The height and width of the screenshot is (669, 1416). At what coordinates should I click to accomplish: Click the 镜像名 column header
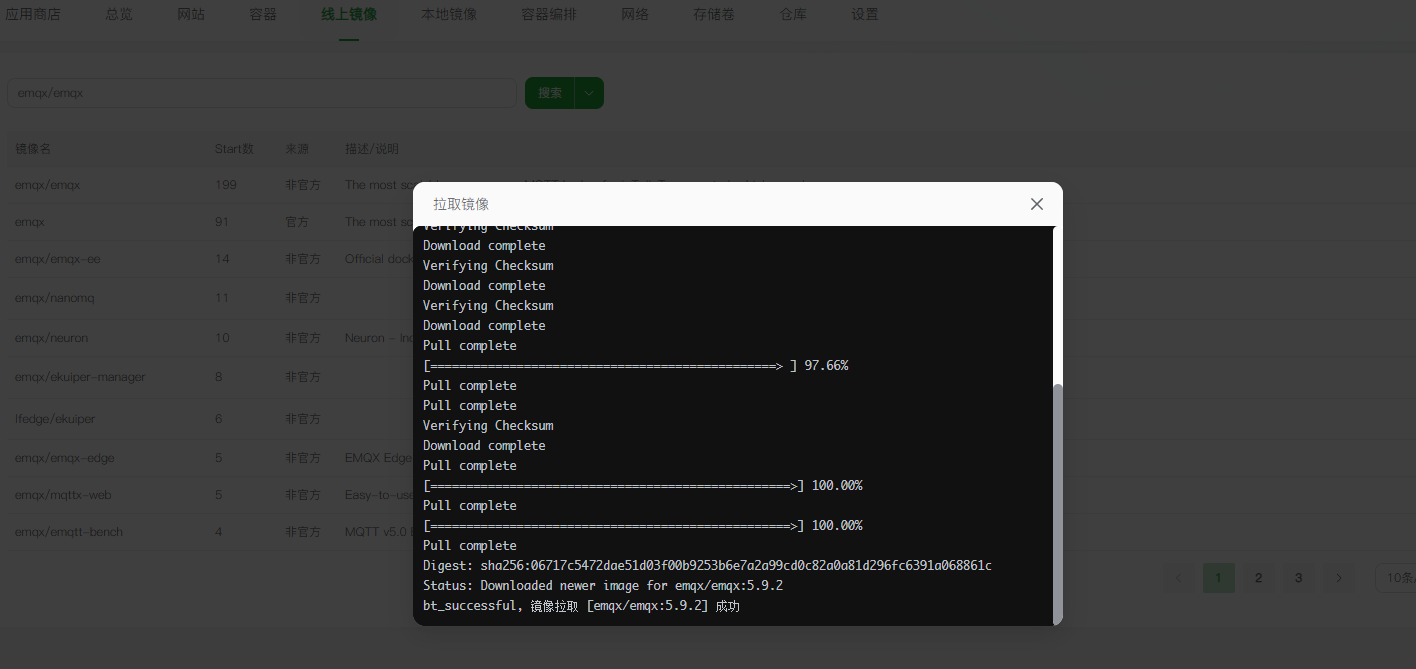coord(33,149)
